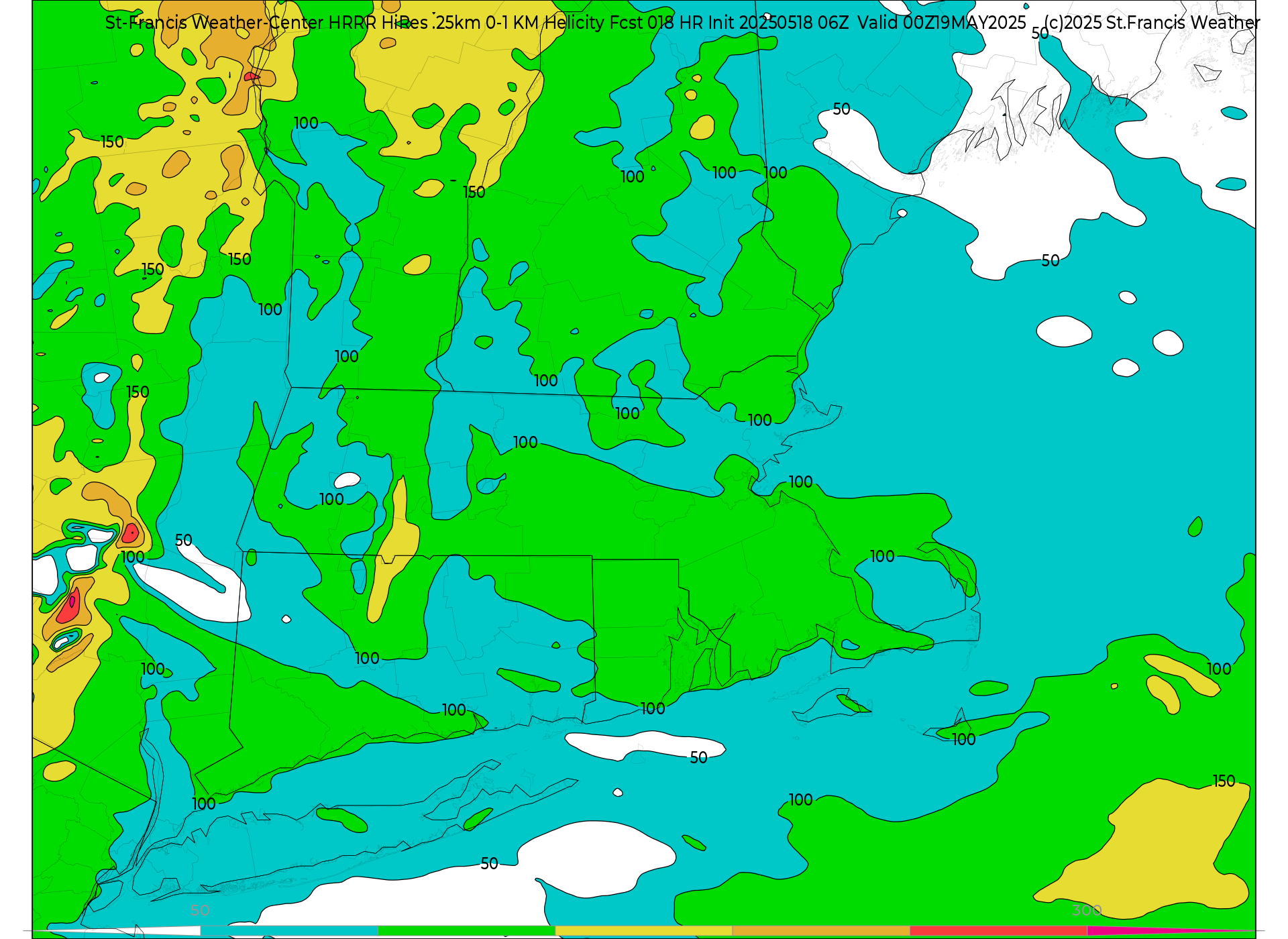Click the "Init 20250518 06Z" title text
Image resolution: width=1288 pixels, height=939 pixels.
click(778, 23)
